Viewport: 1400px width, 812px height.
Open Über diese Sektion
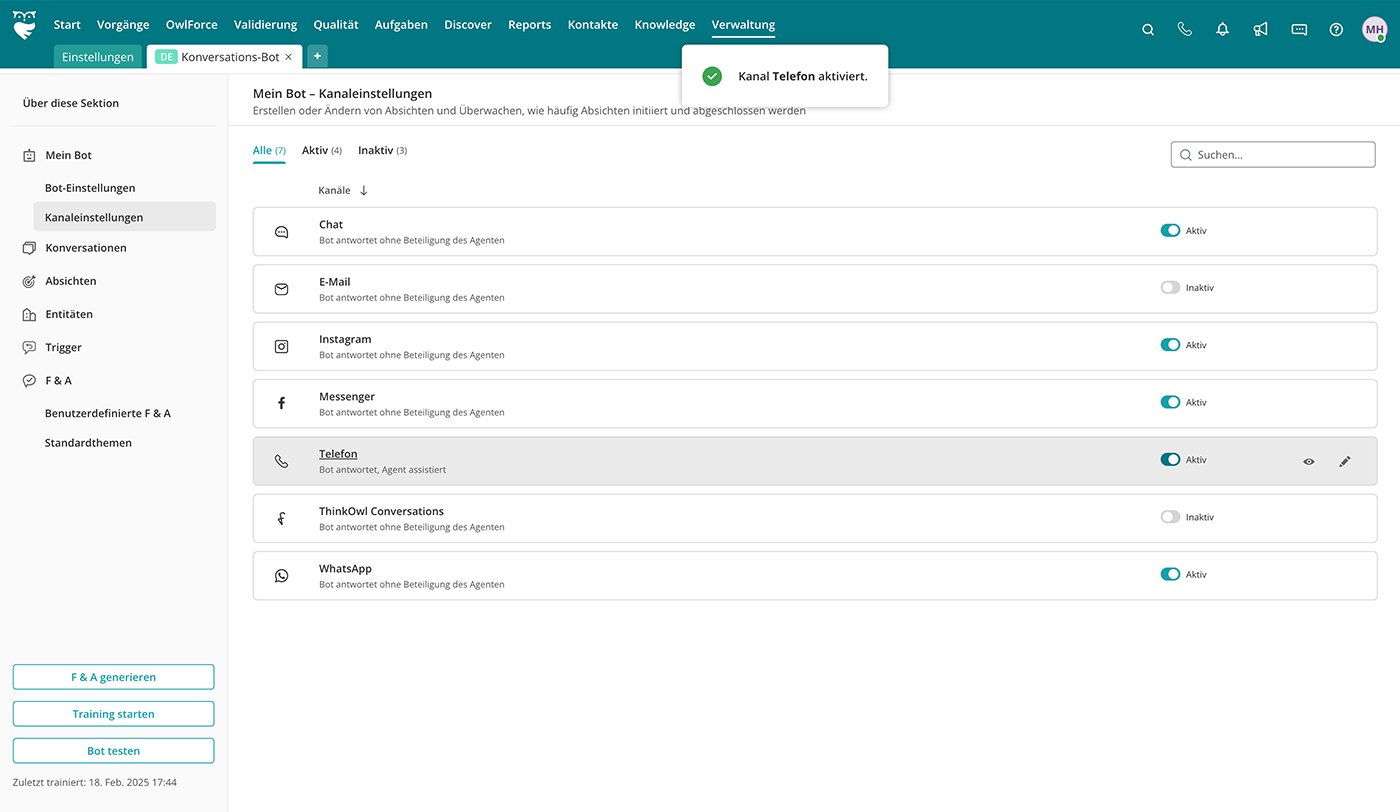71,103
